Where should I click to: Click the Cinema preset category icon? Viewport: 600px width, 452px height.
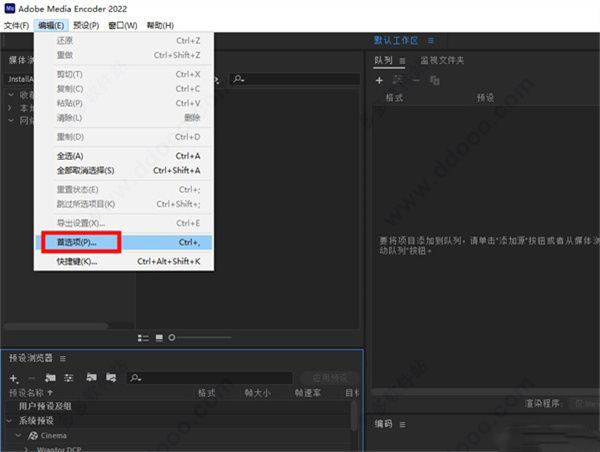(33, 436)
